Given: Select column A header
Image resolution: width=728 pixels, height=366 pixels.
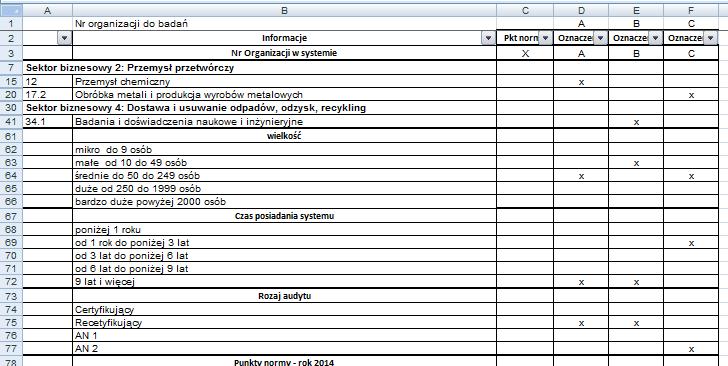Looking at the screenshot, I should click(47, 11).
